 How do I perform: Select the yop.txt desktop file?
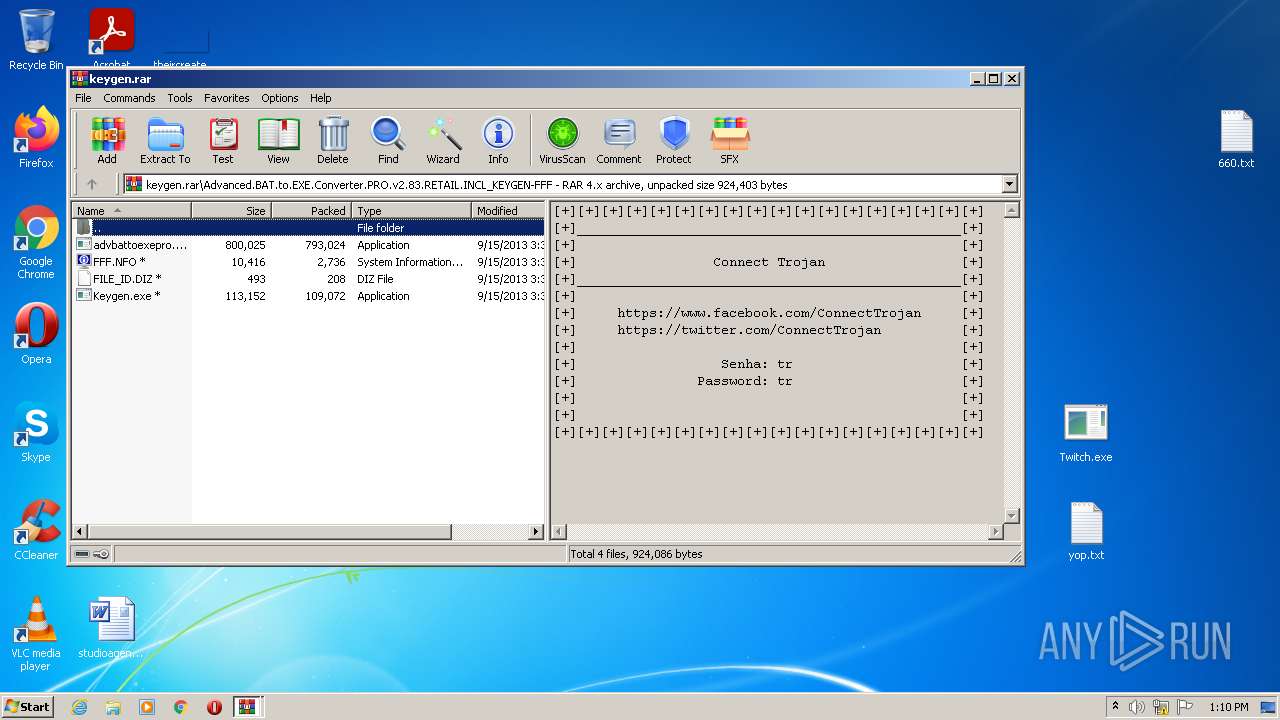1086,530
